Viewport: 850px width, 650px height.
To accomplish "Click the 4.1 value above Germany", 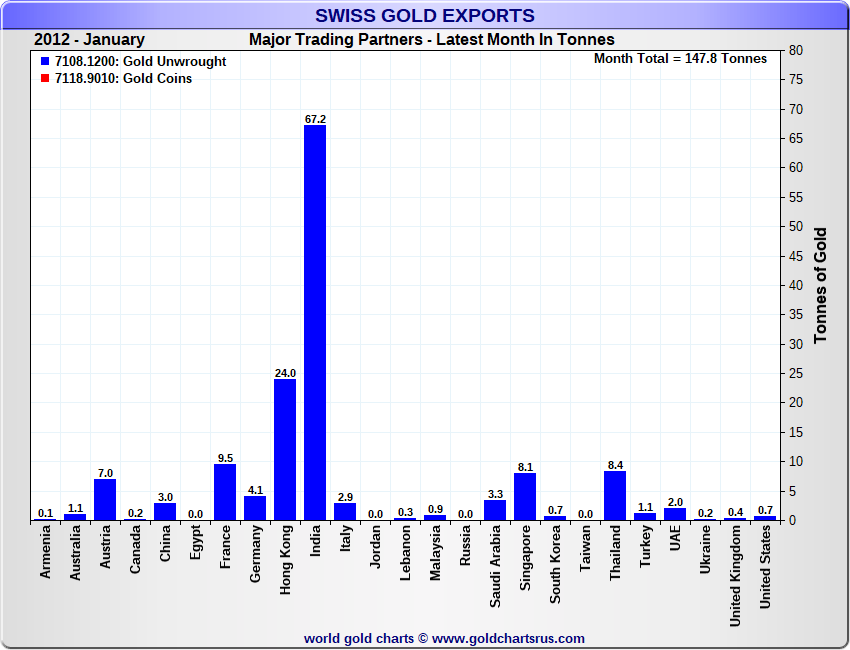I will (x=255, y=491).
